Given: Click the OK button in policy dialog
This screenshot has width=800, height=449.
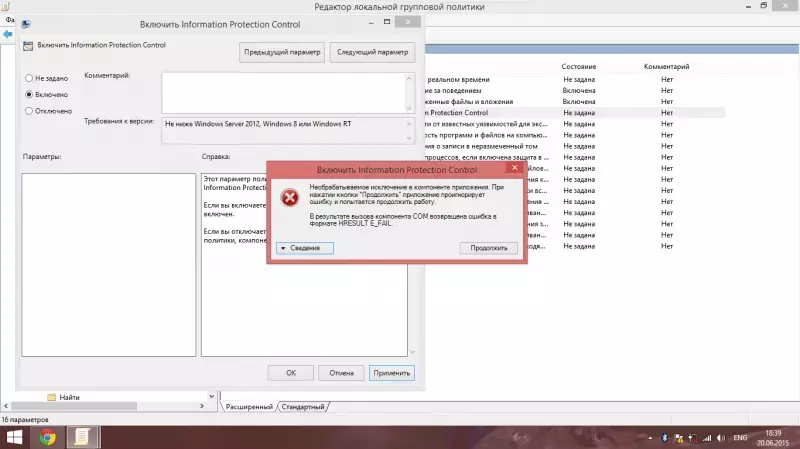Looking at the screenshot, I should [x=291, y=373].
